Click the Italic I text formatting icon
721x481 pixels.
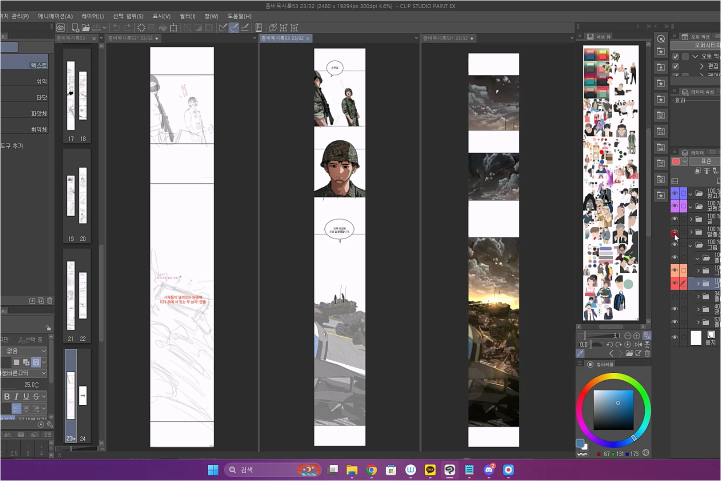click(x=17, y=396)
